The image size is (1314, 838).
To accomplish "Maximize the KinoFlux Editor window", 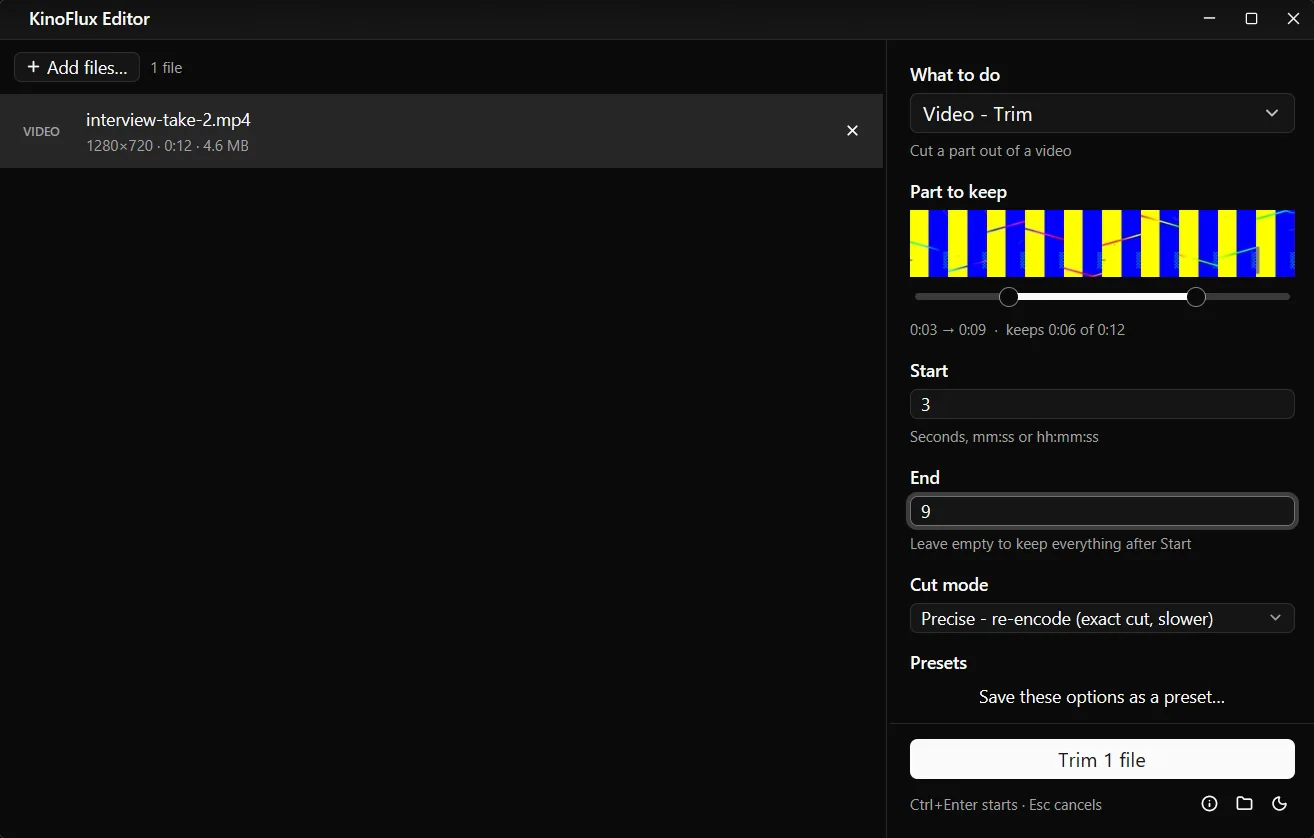I will pos(1251,19).
